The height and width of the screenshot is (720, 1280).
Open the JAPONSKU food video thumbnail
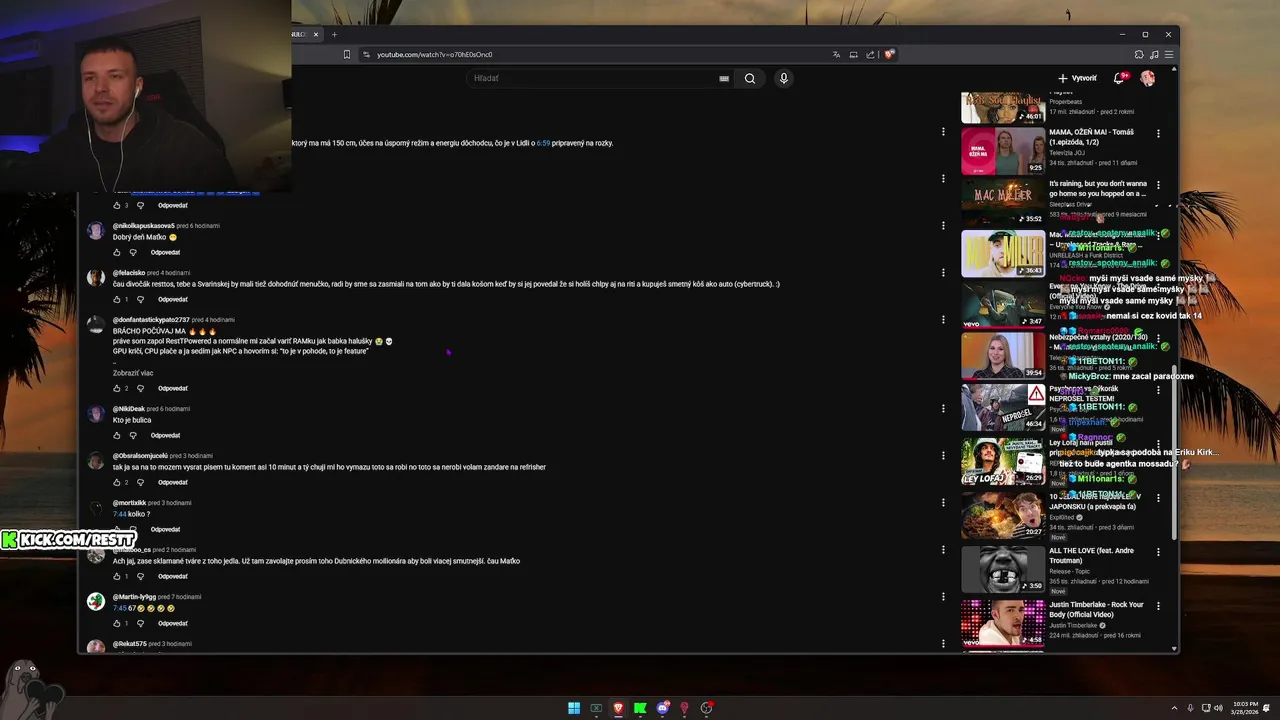tap(1003, 516)
